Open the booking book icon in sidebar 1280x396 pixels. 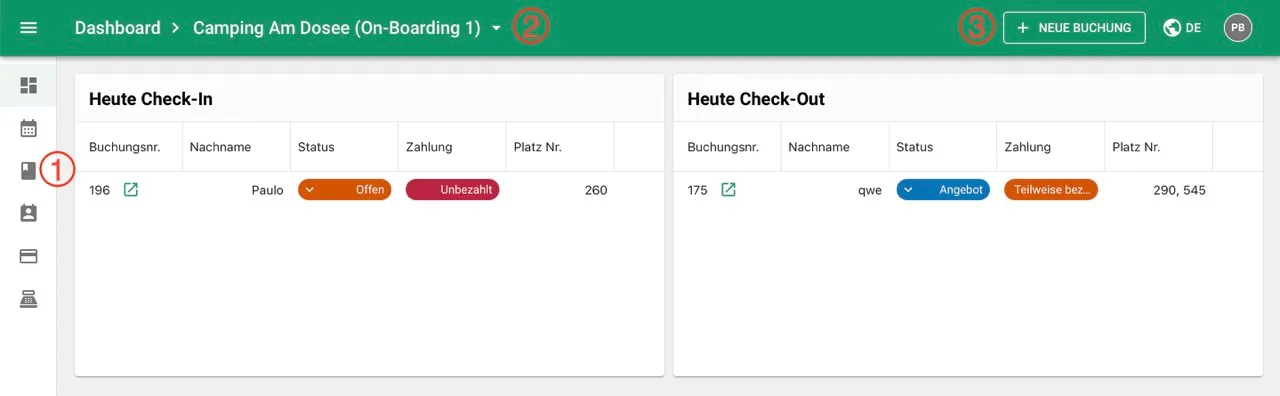pos(29,171)
